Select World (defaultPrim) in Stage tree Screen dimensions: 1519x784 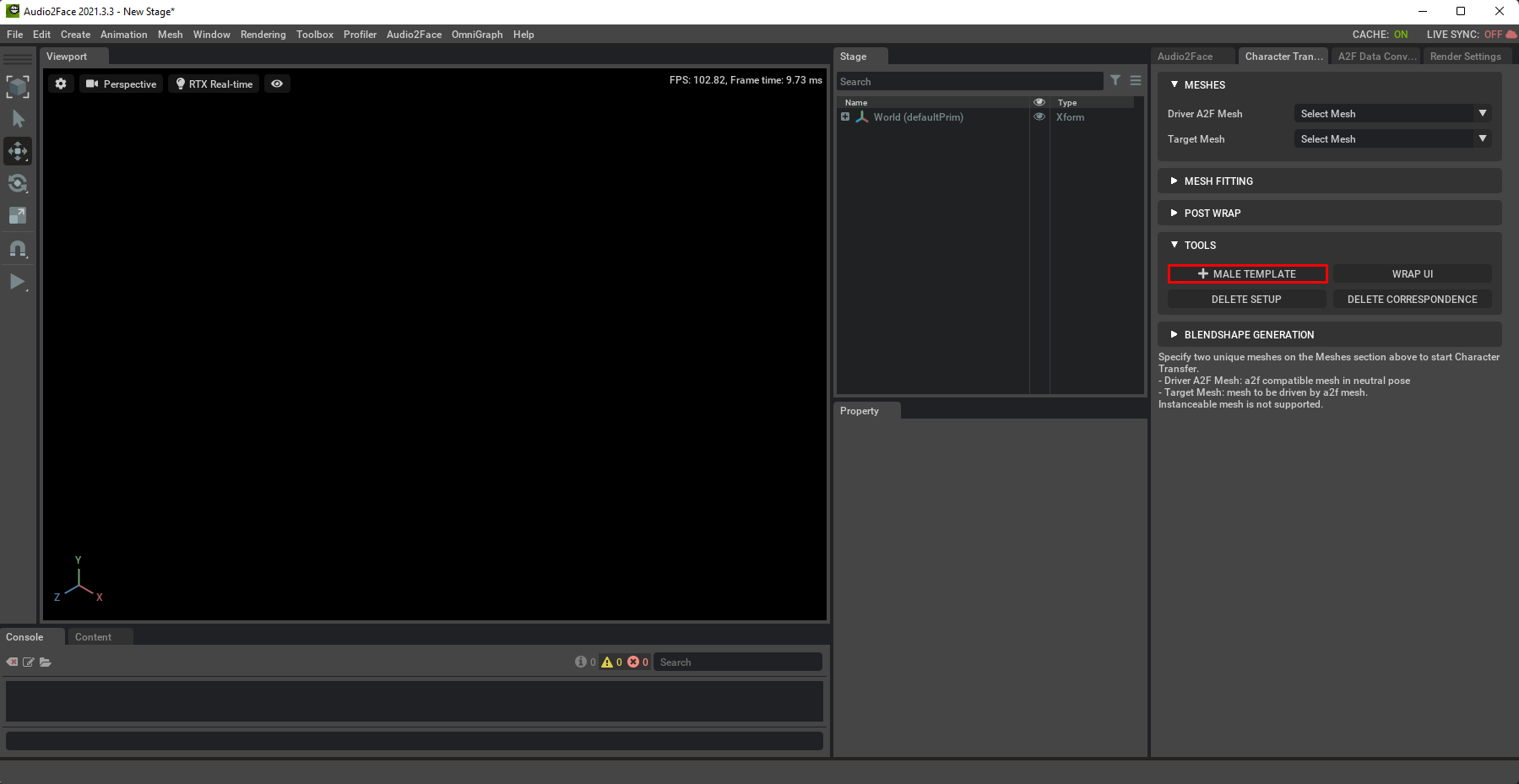tap(918, 117)
